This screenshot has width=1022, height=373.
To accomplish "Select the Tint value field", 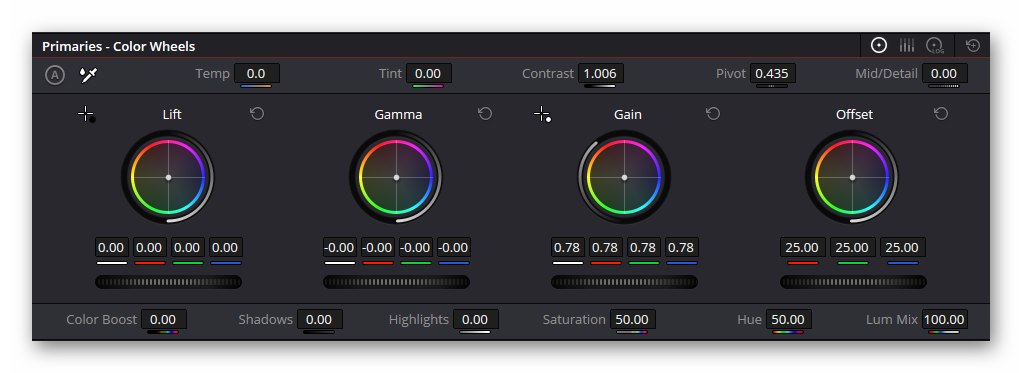I will tap(428, 74).
